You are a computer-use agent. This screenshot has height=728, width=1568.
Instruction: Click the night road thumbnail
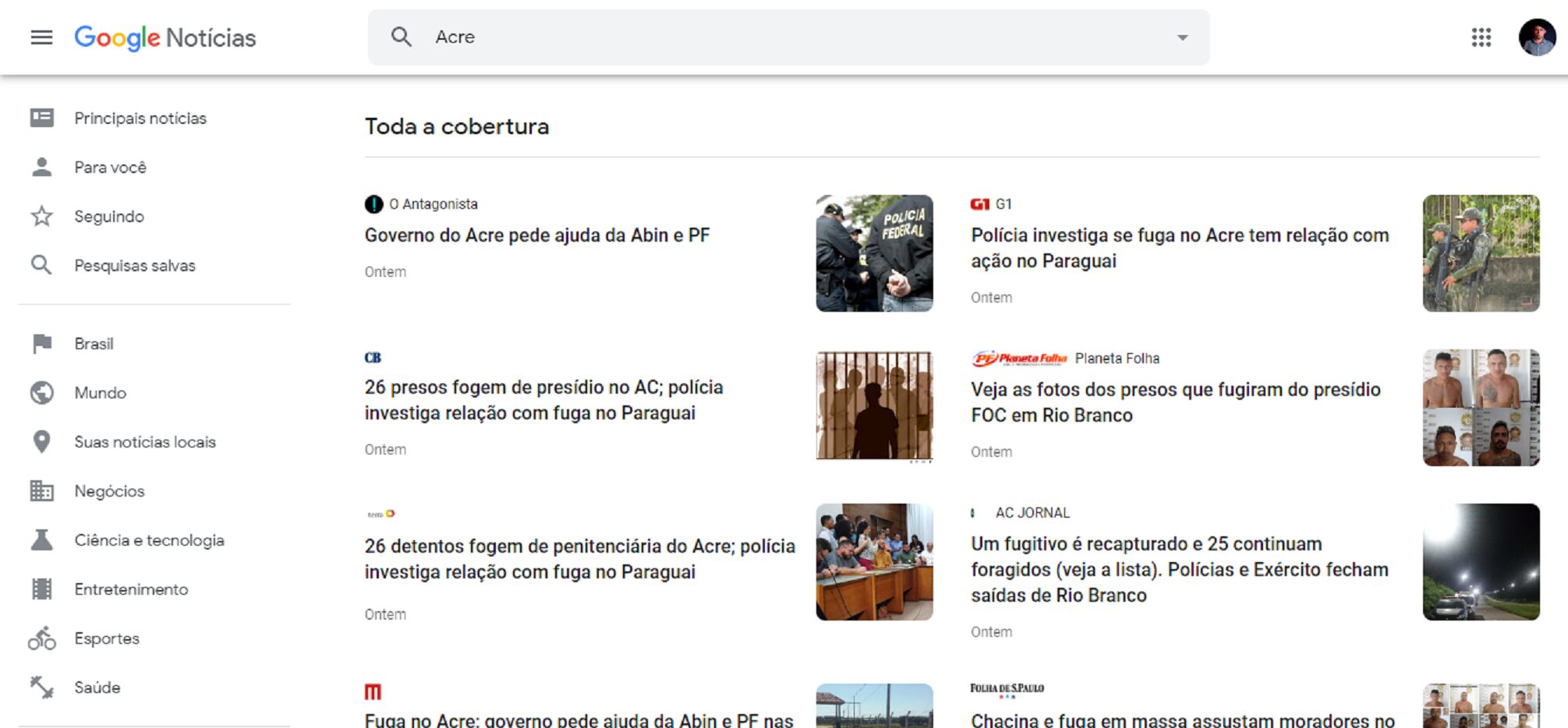click(1481, 562)
